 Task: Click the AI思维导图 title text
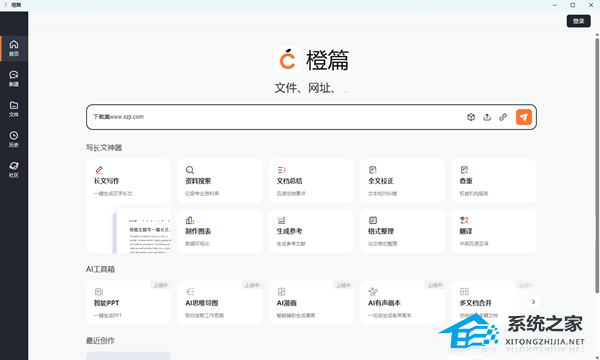[202, 303]
